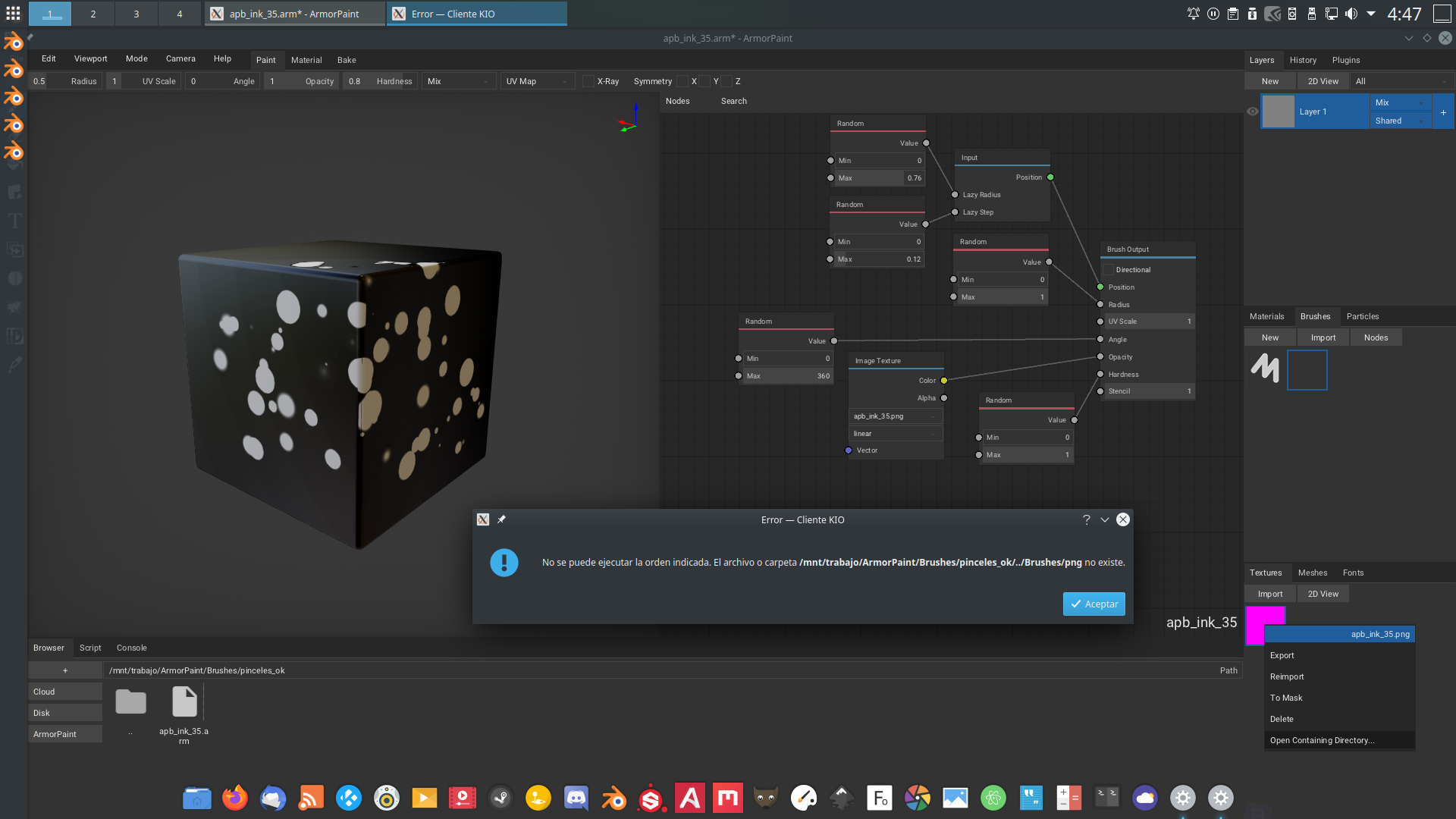Enable Symmetry X checkbox
Viewport: 1456px width, 819px height.
682,81
